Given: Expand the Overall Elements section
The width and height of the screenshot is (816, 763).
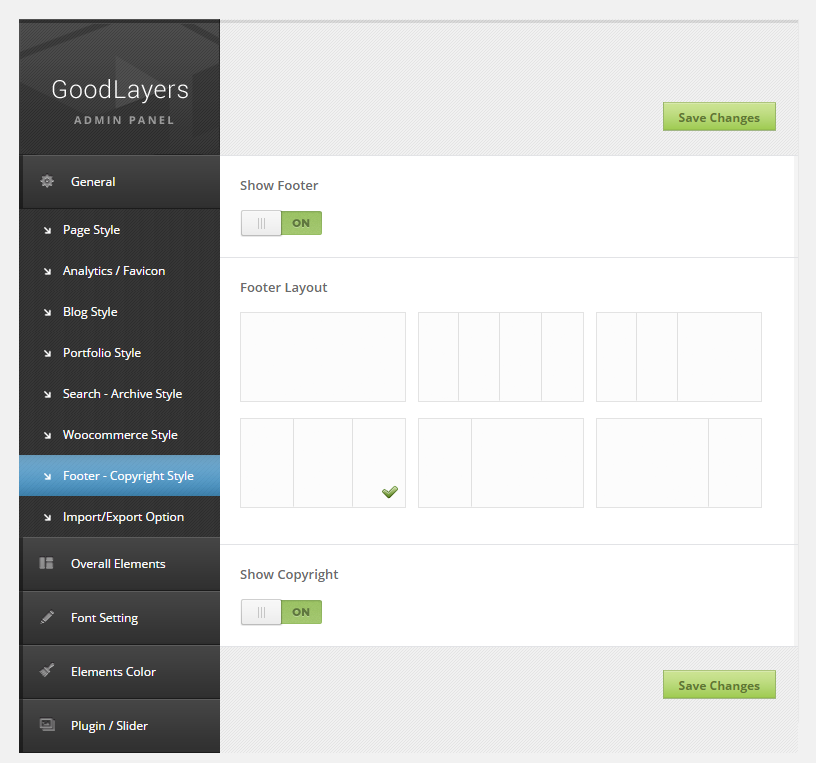Looking at the screenshot, I should [x=120, y=564].
